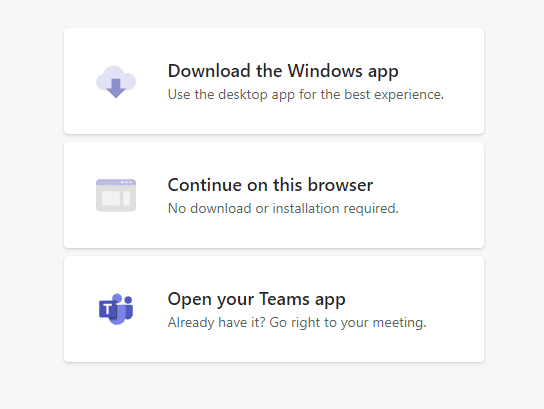Select the Continue on this browser card
This screenshot has width=544, height=409.
point(274,195)
